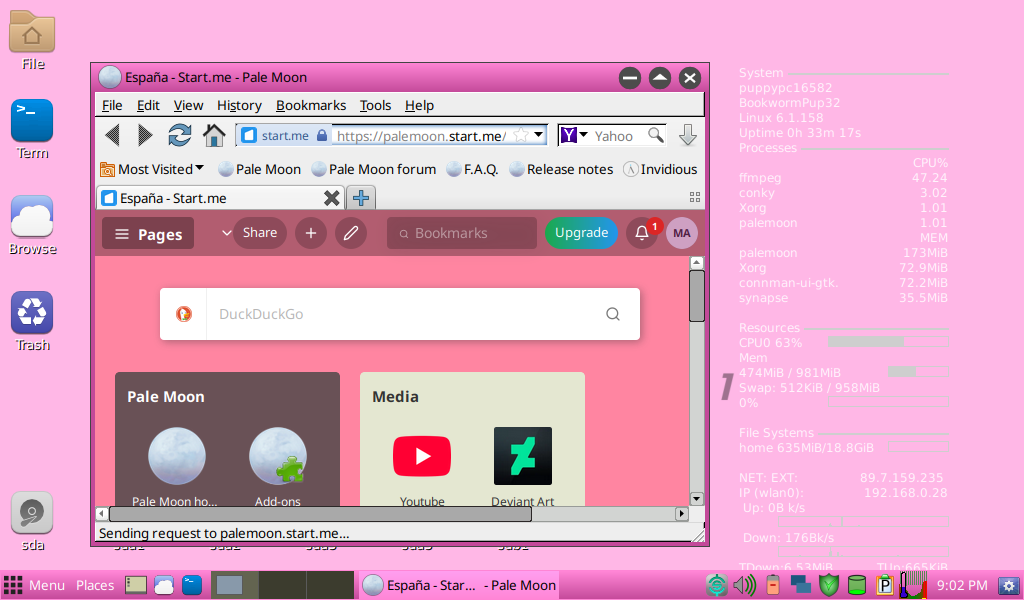Go to the Home page icon
Image resolution: width=1024 pixels, height=600 pixels.
pos(214,135)
